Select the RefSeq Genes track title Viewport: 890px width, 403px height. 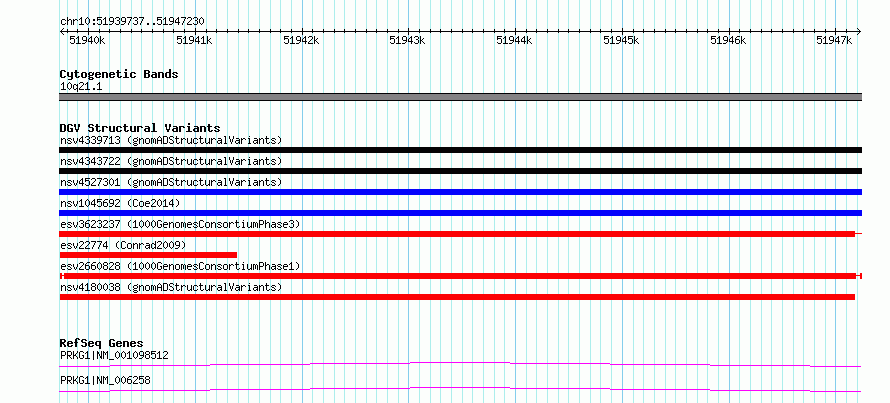point(102,343)
